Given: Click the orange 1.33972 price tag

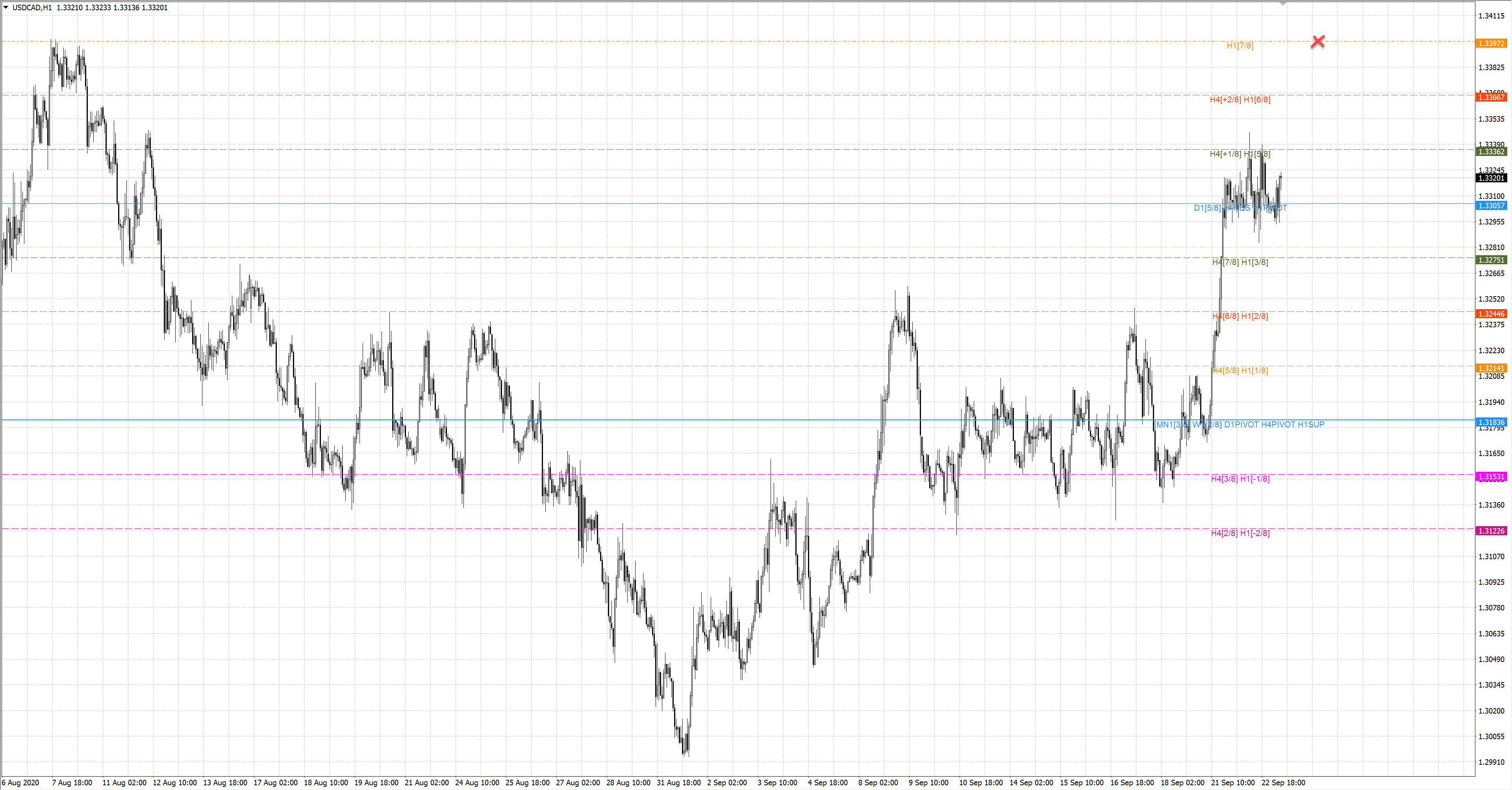Looking at the screenshot, I should point(1491,43).
